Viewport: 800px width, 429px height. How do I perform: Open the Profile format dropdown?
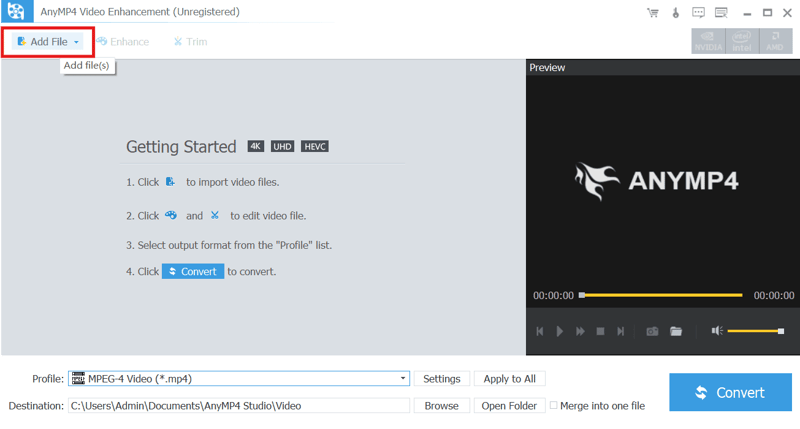click(403, 379)
